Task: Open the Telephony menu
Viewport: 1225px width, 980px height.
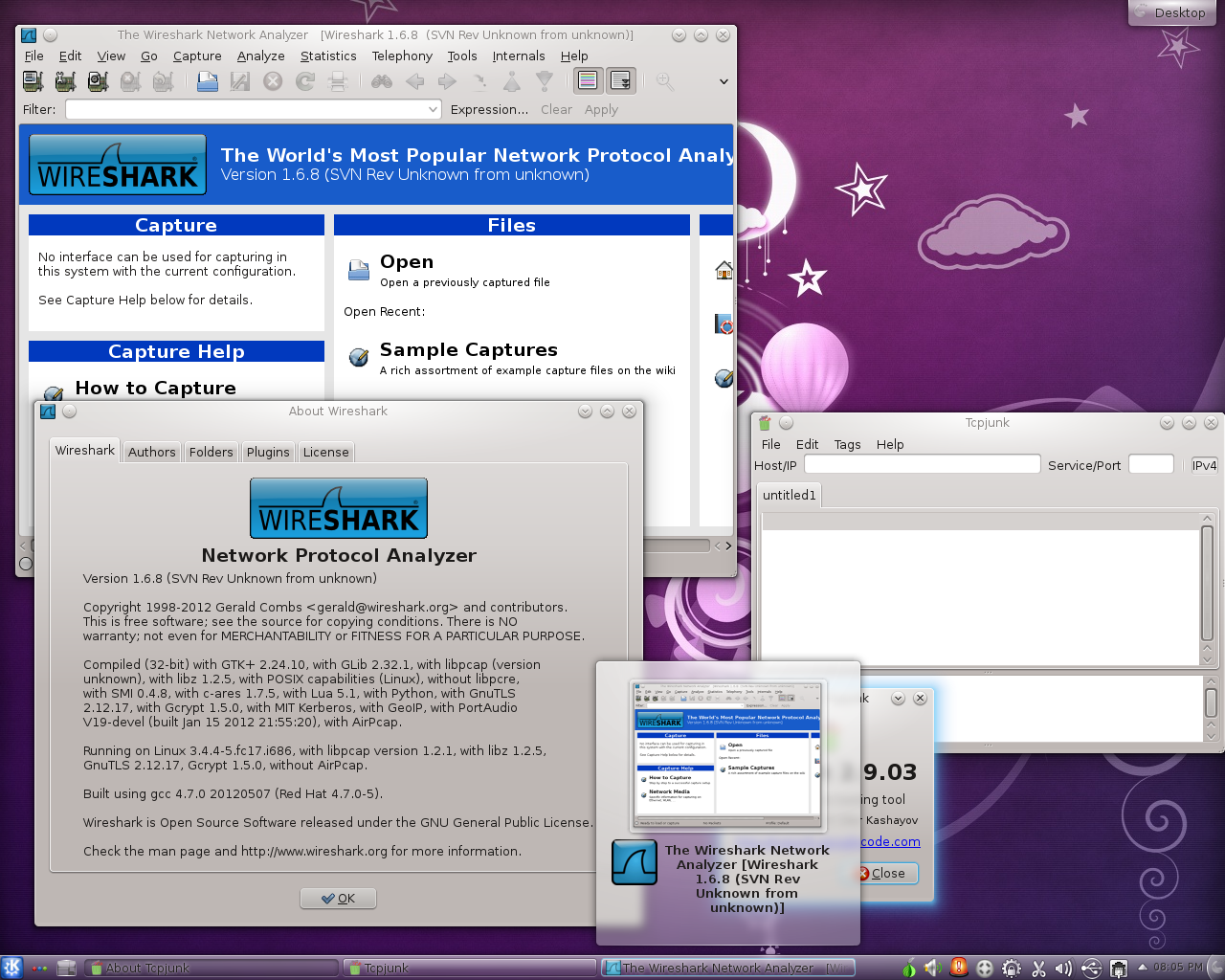Action: coord(402,56)
